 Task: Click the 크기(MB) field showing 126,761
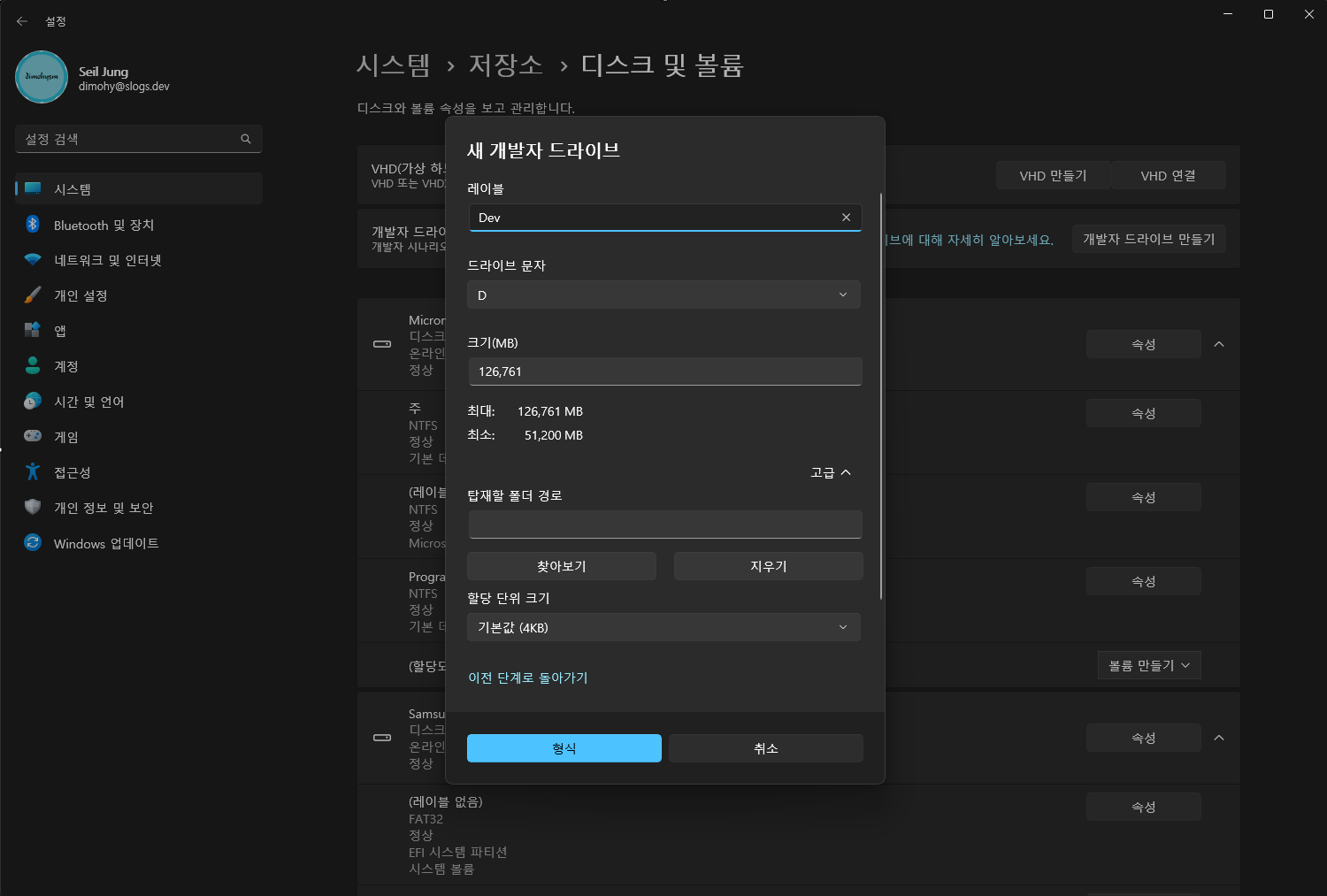665,371
